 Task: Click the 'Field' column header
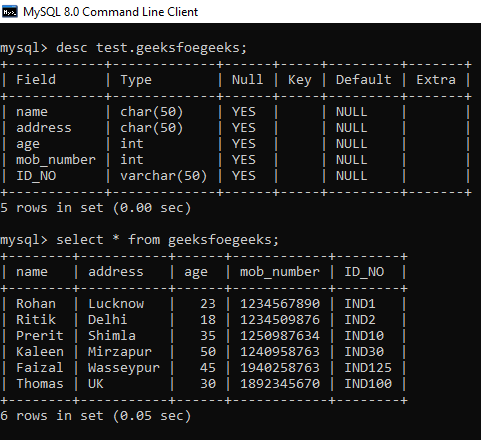tap(36, 80)
